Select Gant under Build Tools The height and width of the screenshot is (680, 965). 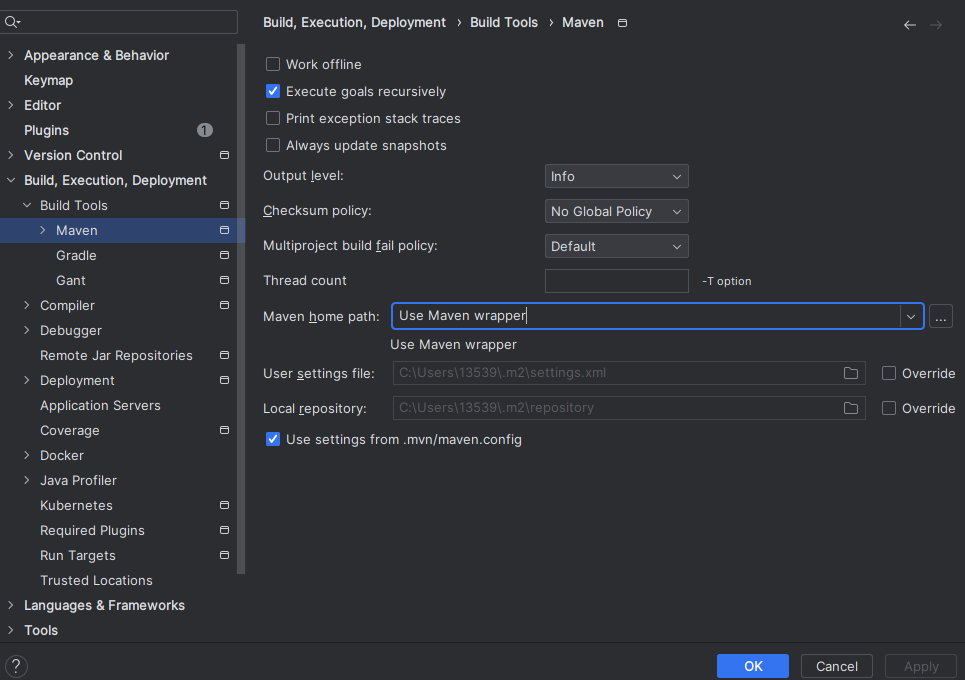click(x=71, y=280)
